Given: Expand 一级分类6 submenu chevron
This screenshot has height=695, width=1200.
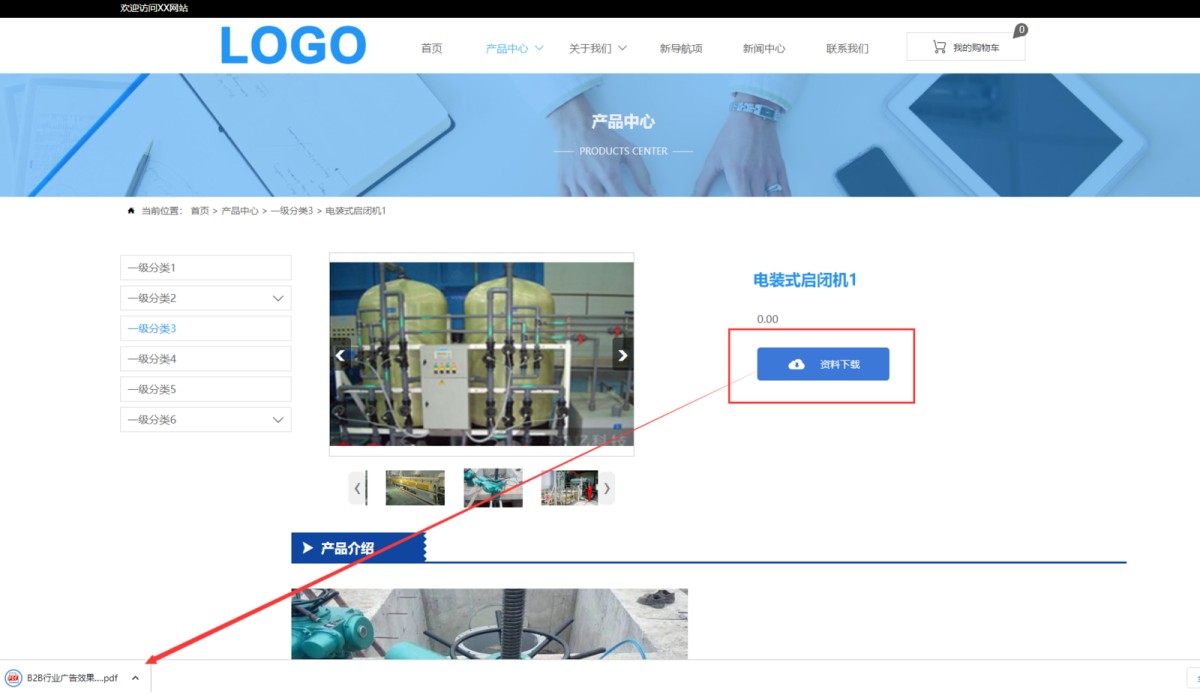Looking at the screenshot, I should coord(278,420).
